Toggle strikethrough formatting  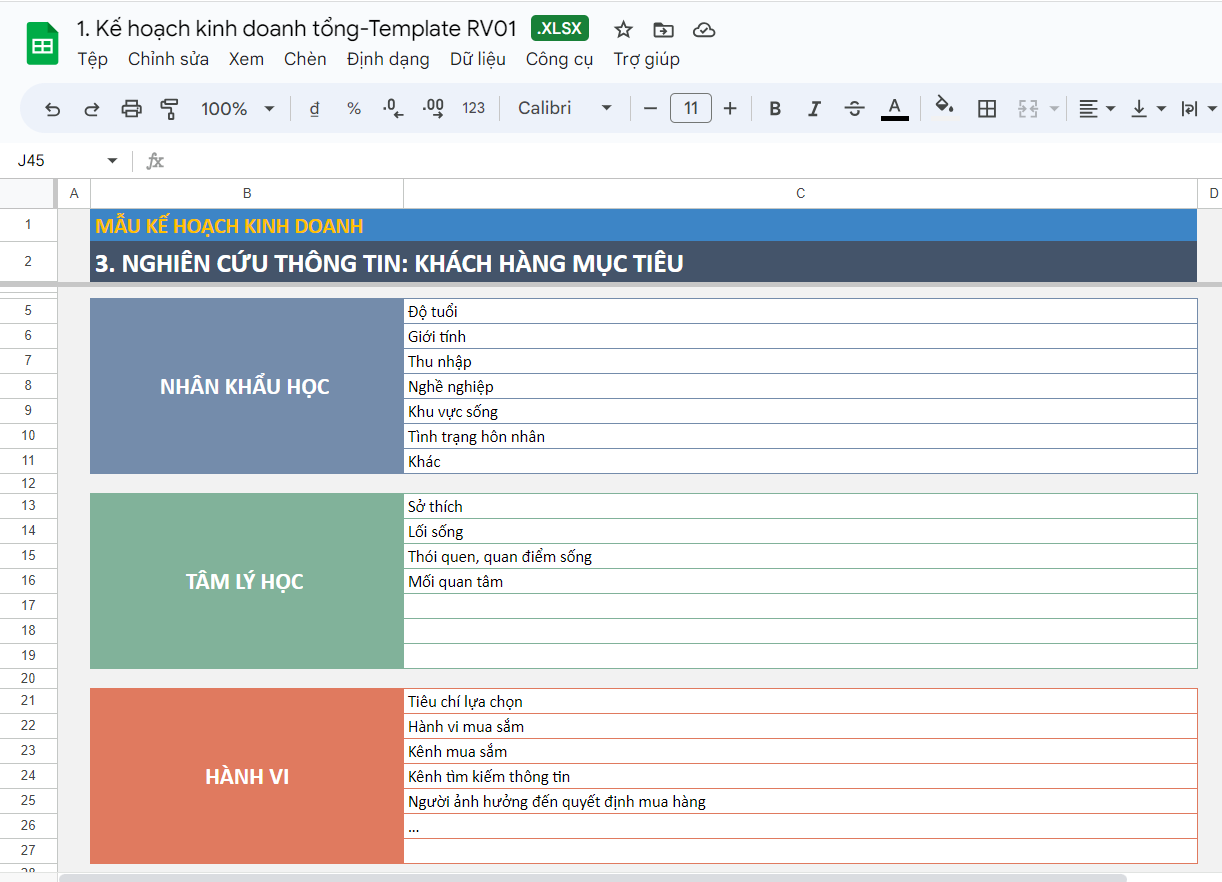tap(854, 108)
